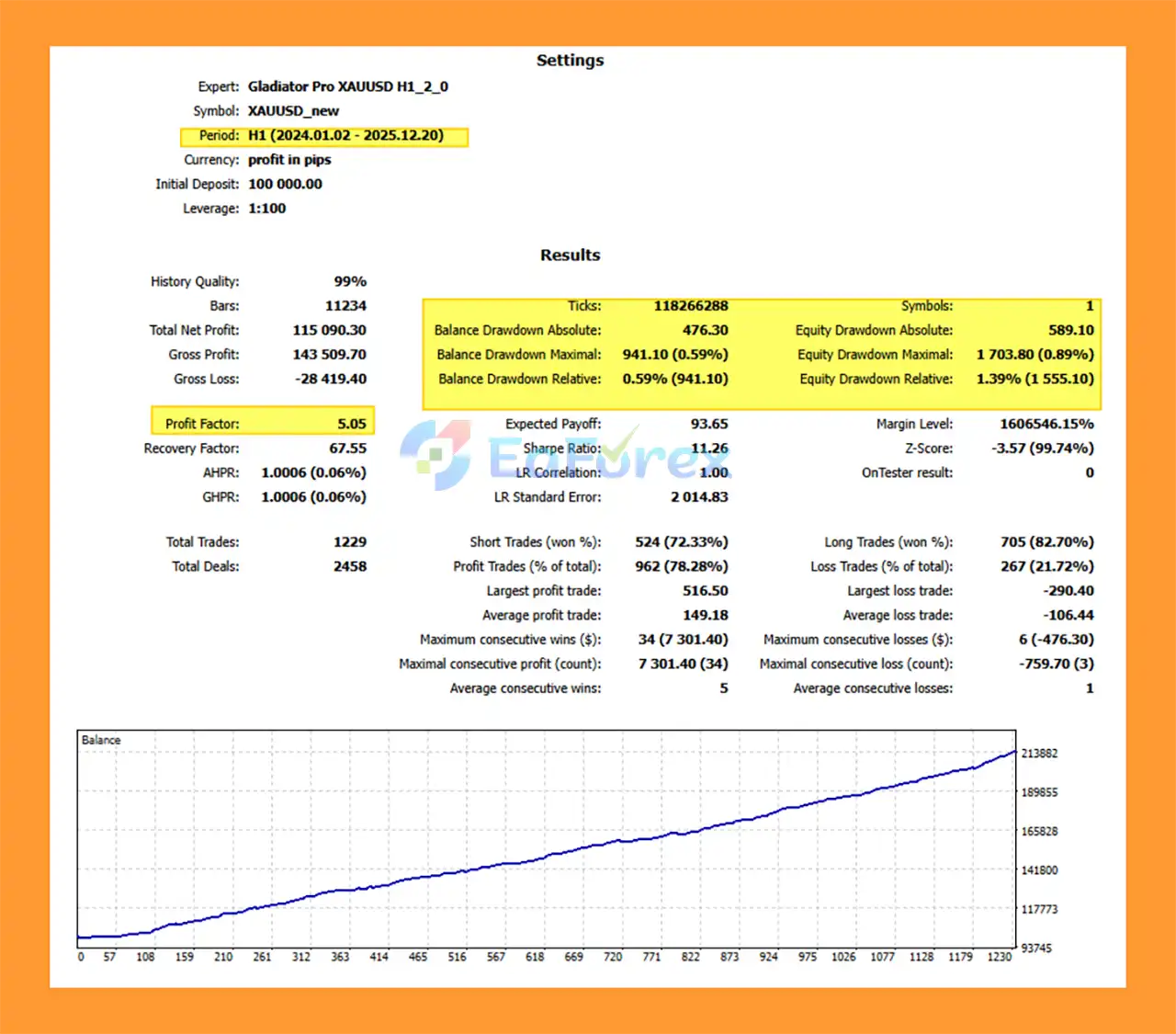Click the Long Trades won percentage
1176x1034 pixels.
(1046, 542)
